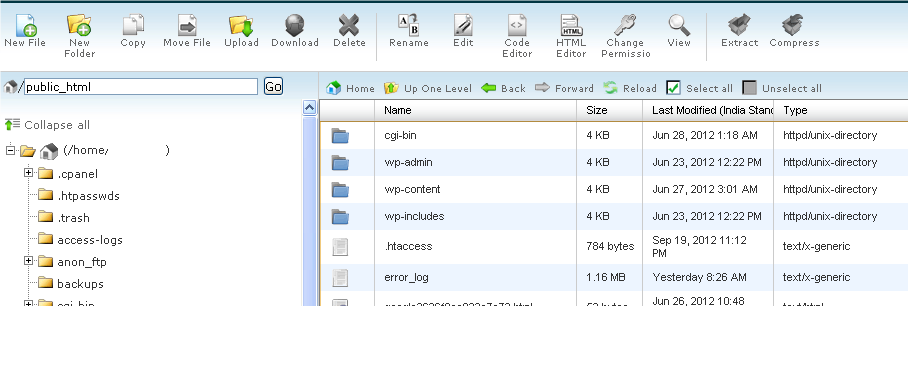Click the Go button beside path field
This screenshot has width=908, height=384.
pos(273,86)
